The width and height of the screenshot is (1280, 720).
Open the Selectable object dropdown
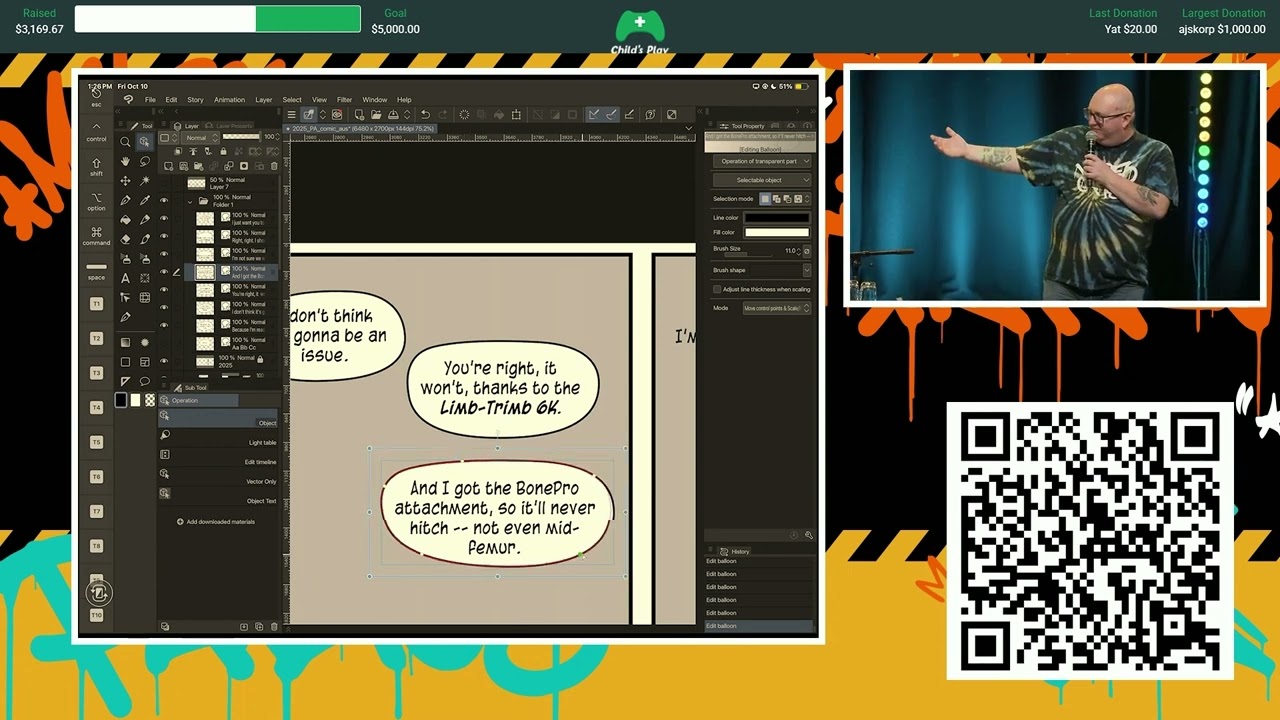point(762,180)
